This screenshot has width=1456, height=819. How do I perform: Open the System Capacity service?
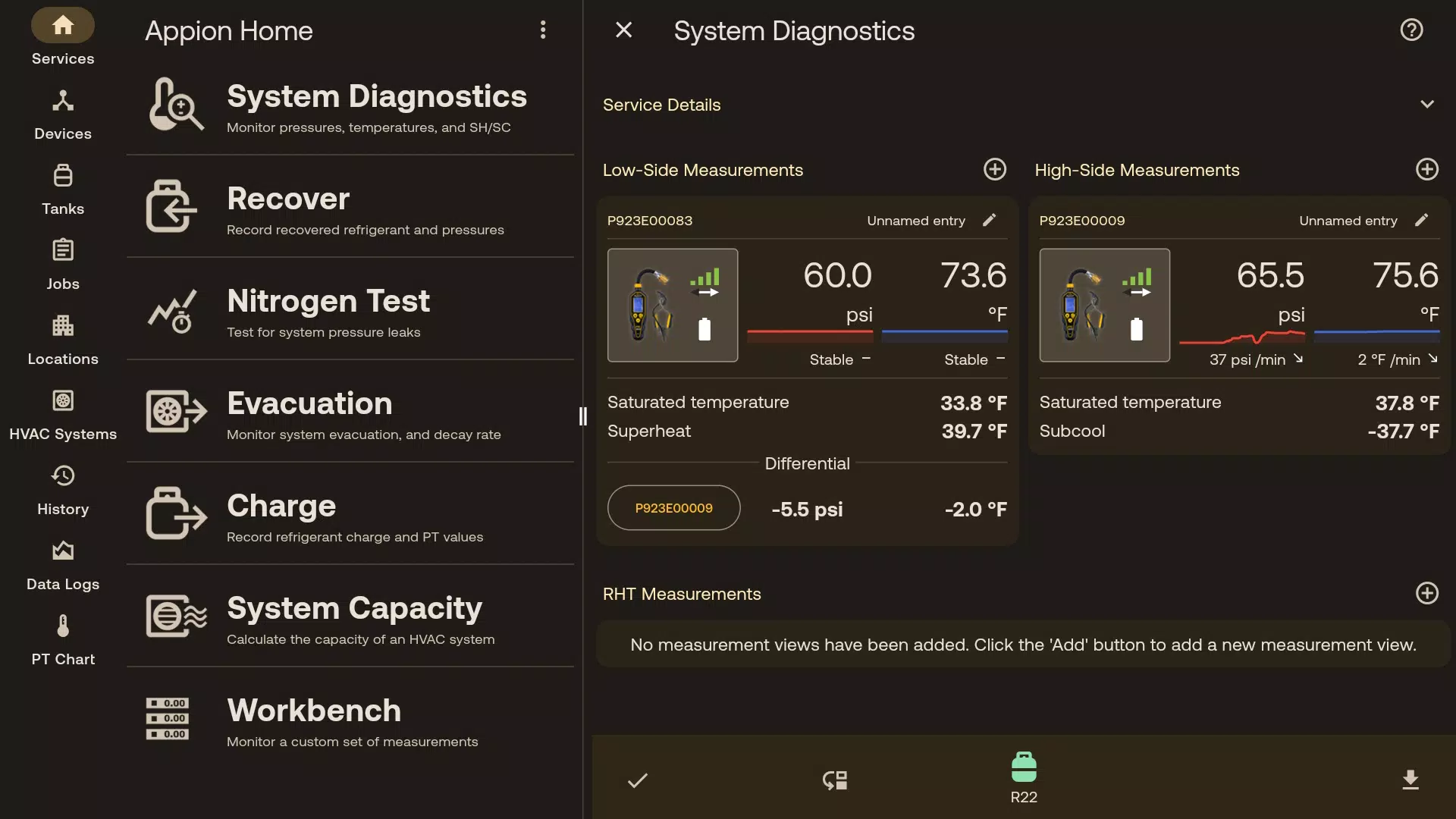click(350, 617)
